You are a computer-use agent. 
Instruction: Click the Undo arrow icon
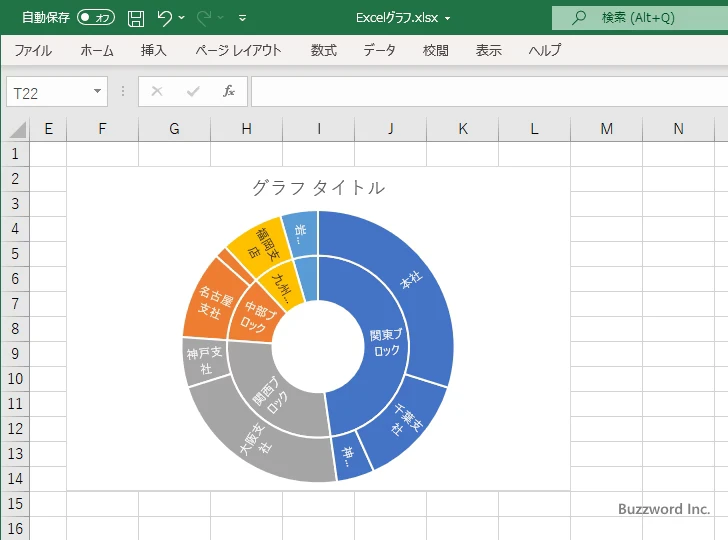tap(165, 17)
